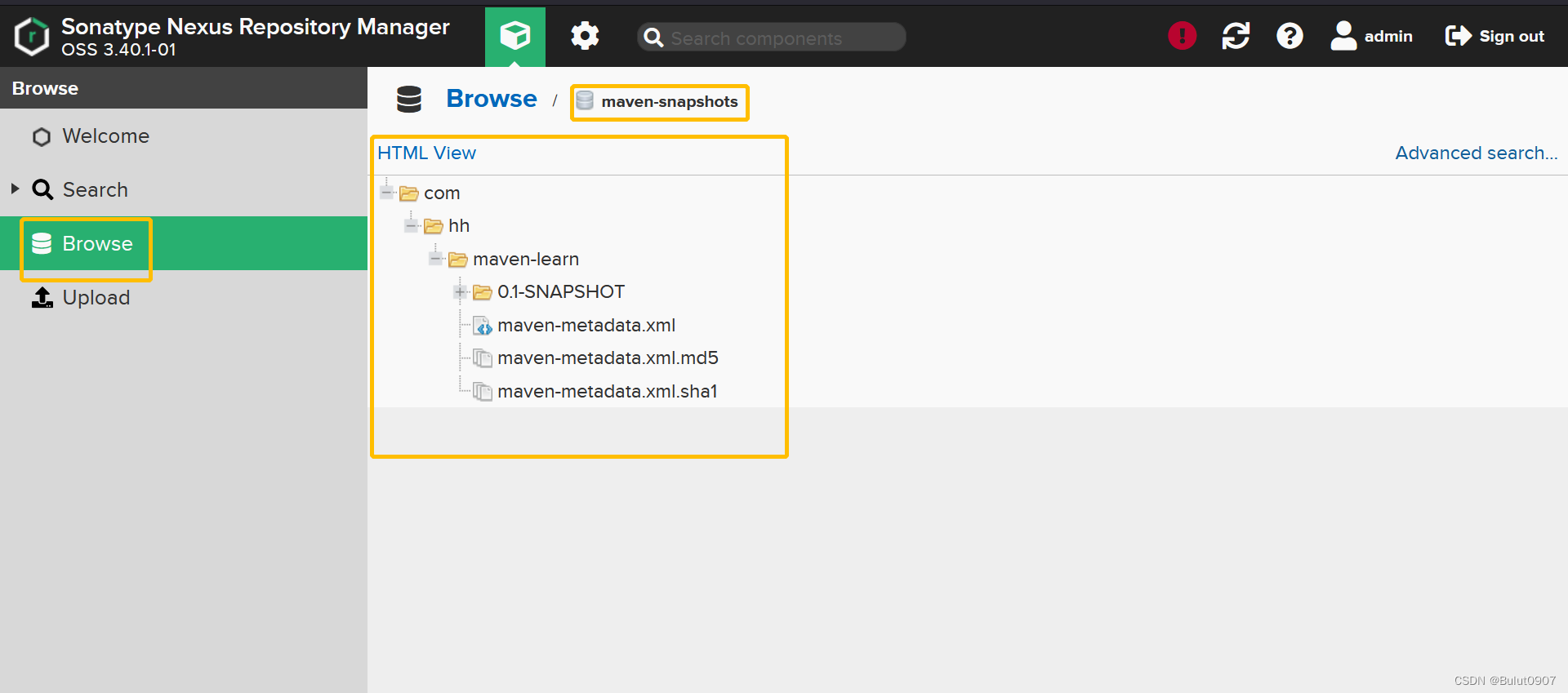
Task: Click the OSS 3.40.1-01 version text
Action: coord(118,50)
